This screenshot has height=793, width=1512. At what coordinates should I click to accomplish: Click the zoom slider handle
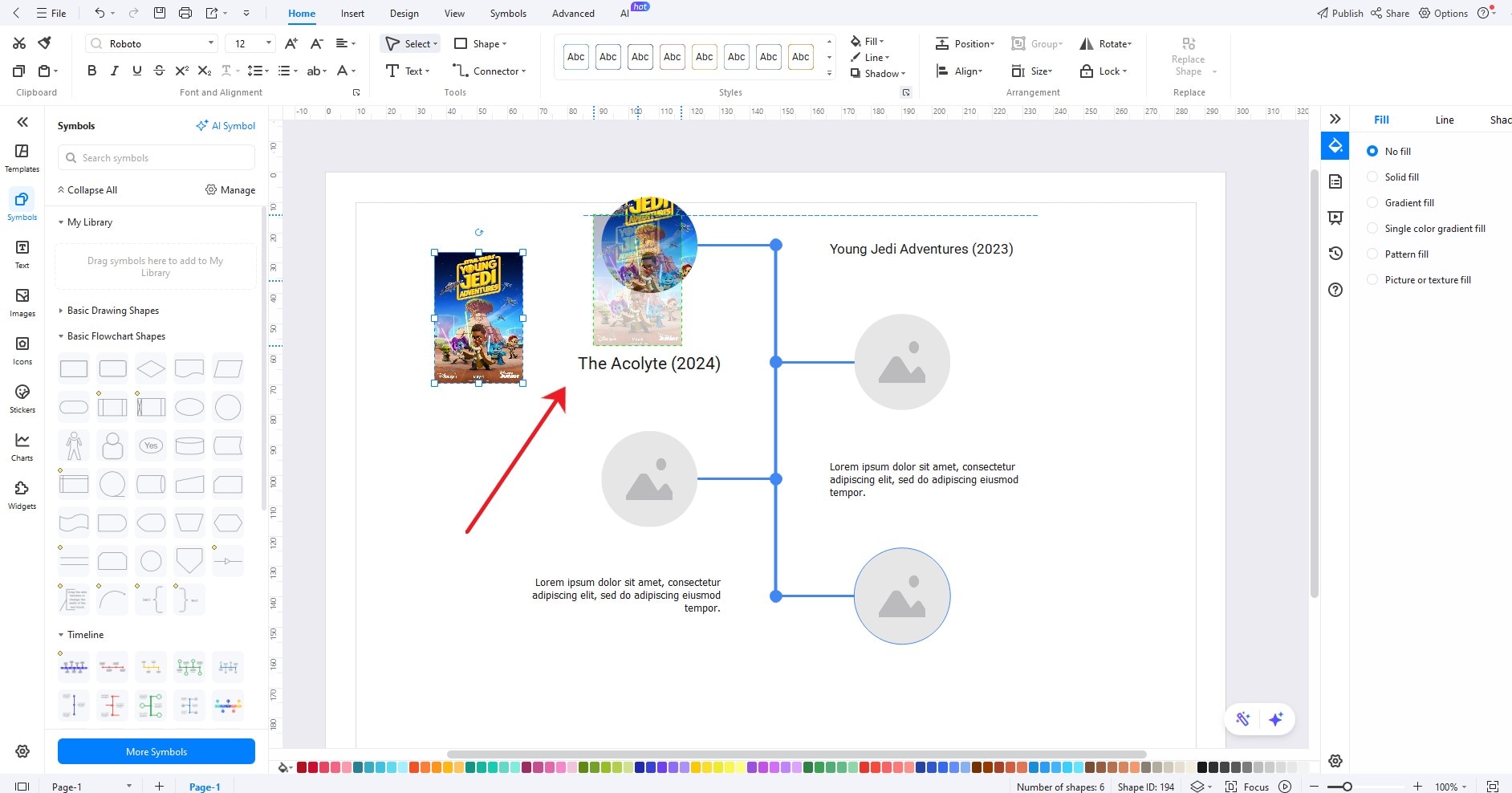tap(1347, 787)
